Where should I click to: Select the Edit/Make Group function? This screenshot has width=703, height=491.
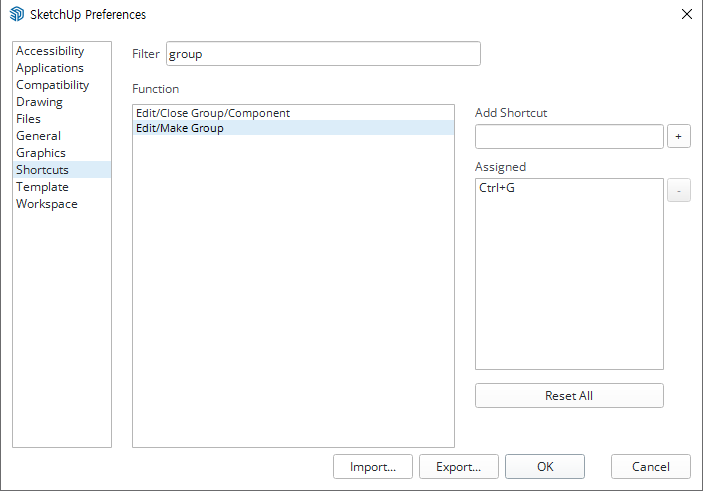[293, 128]
